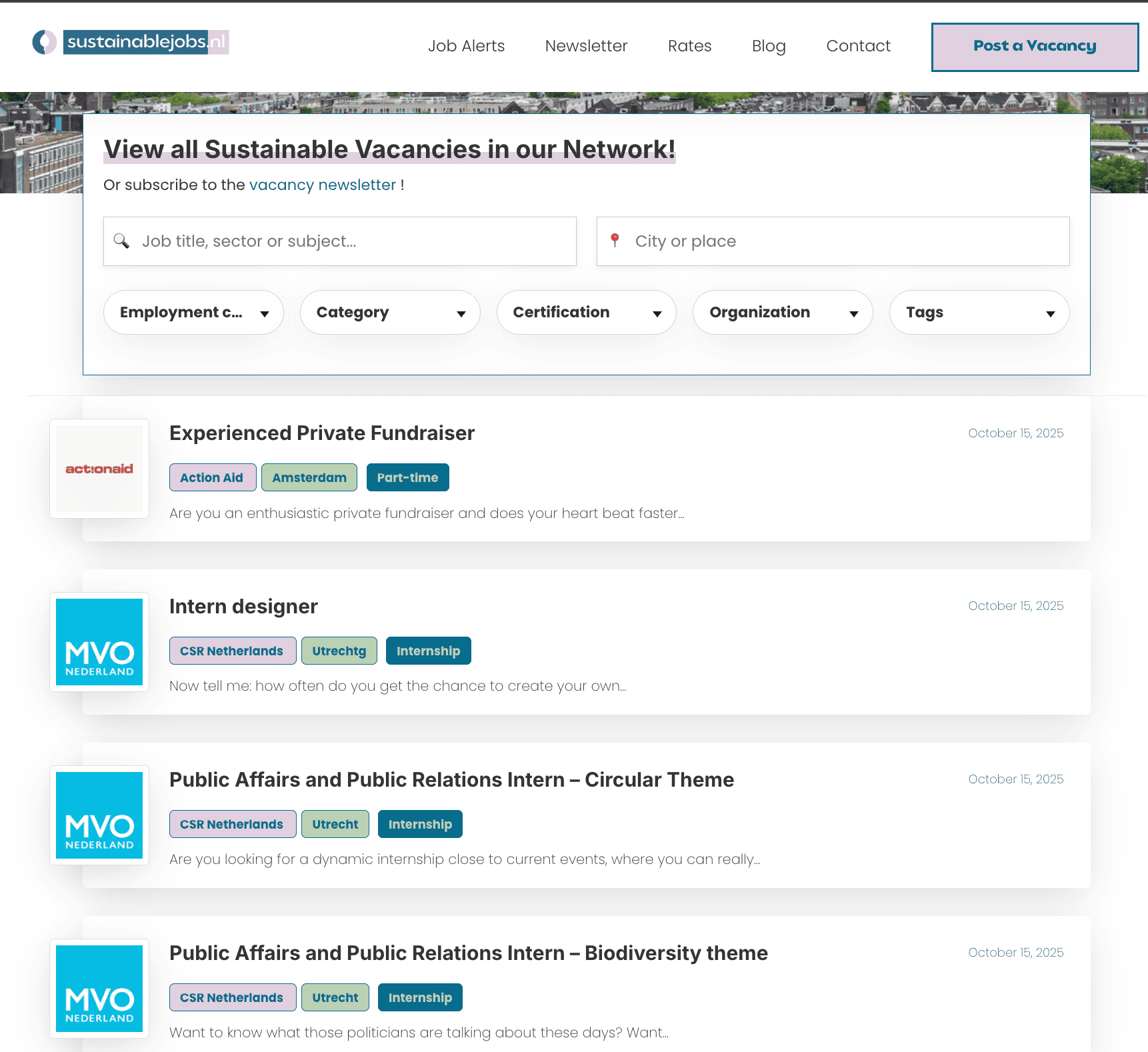Open the Experienced Private Fundraiser job posting
Screen dimensions: 1148x1052
322,433
